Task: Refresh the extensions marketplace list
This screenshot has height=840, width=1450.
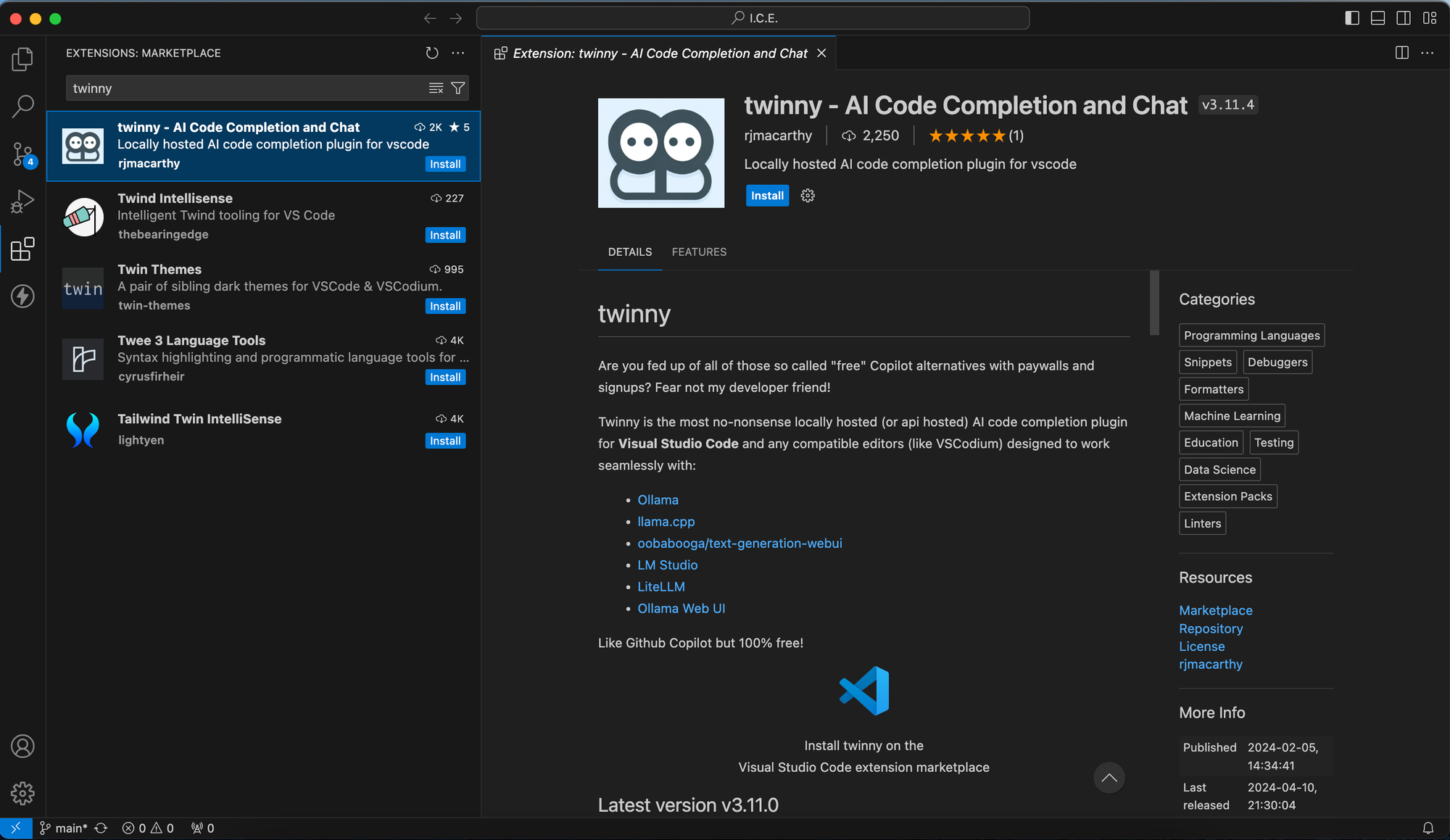Action: (432, 53)
